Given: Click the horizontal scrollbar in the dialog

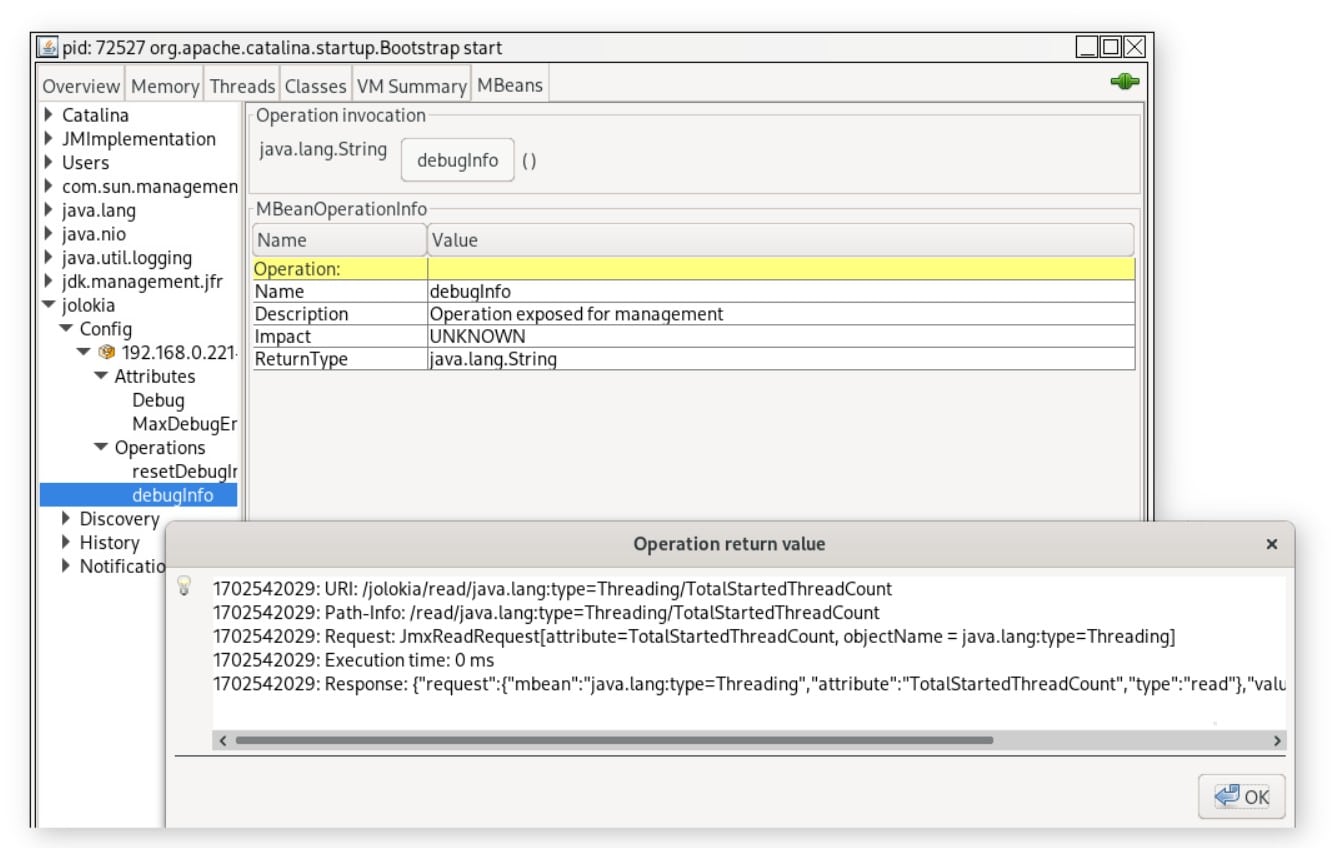Looking at the screenshot, I should (x=614, y=741).
